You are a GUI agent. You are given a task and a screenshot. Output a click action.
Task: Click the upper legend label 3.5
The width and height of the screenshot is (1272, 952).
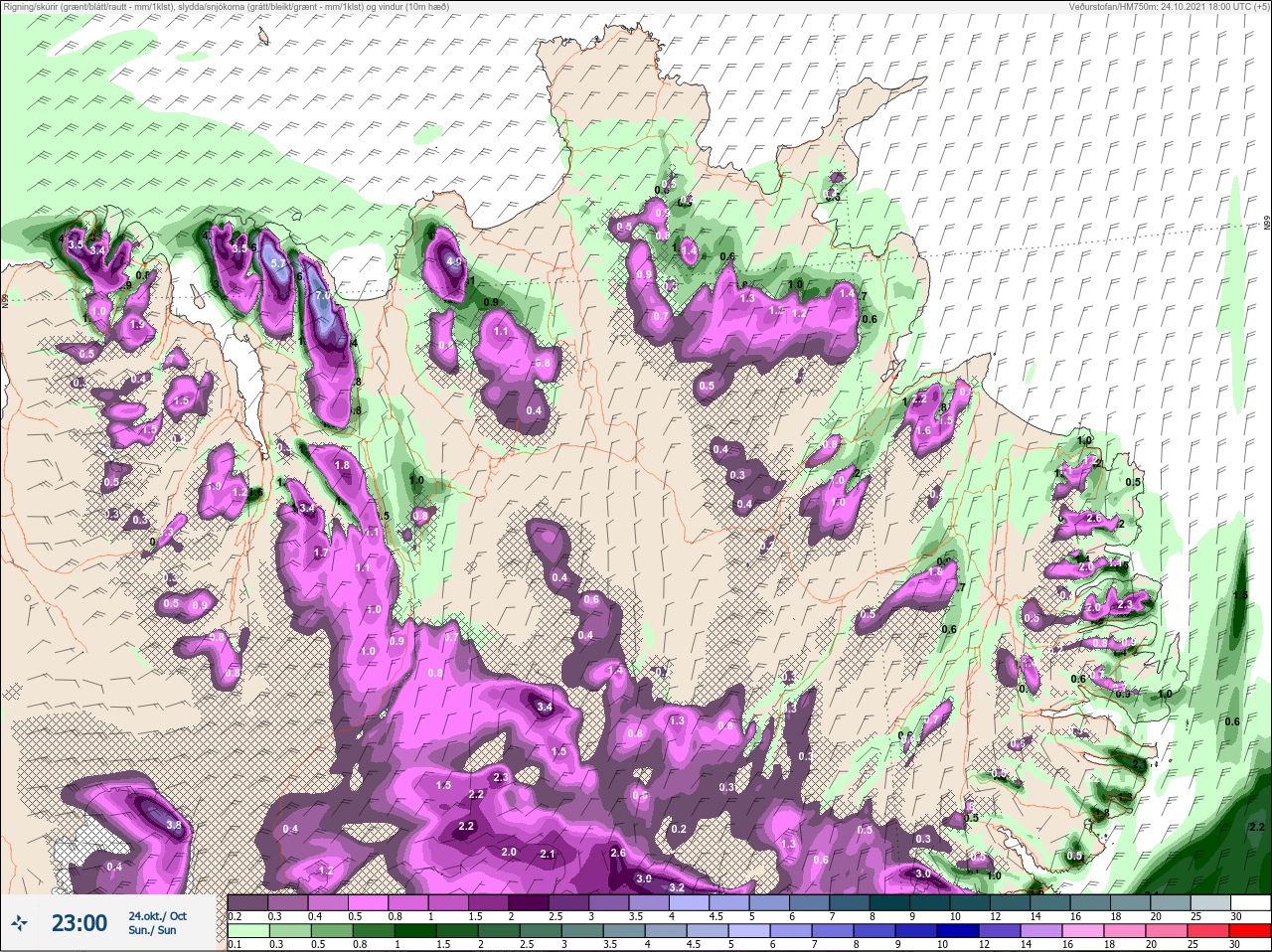pyautogui.click(x=637, y=916)
